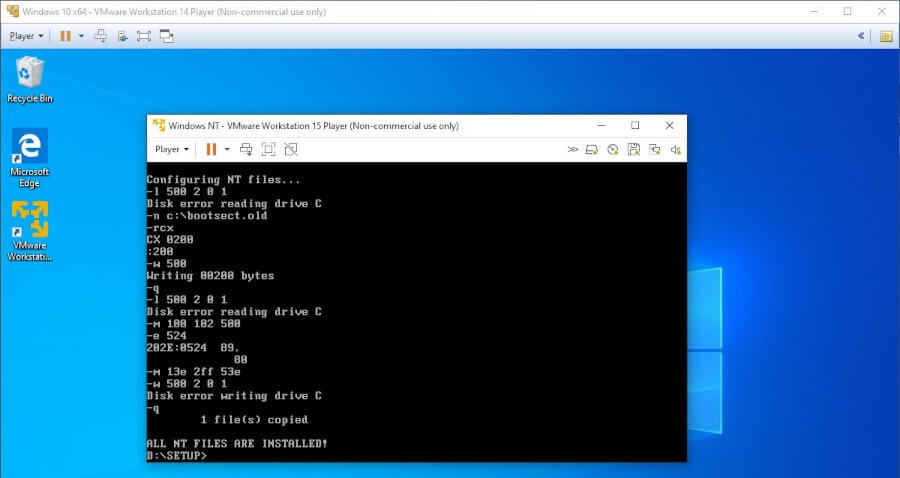Click the double-chevron devices icon in the outer VMware 14 toolbar

click(860, 36)
